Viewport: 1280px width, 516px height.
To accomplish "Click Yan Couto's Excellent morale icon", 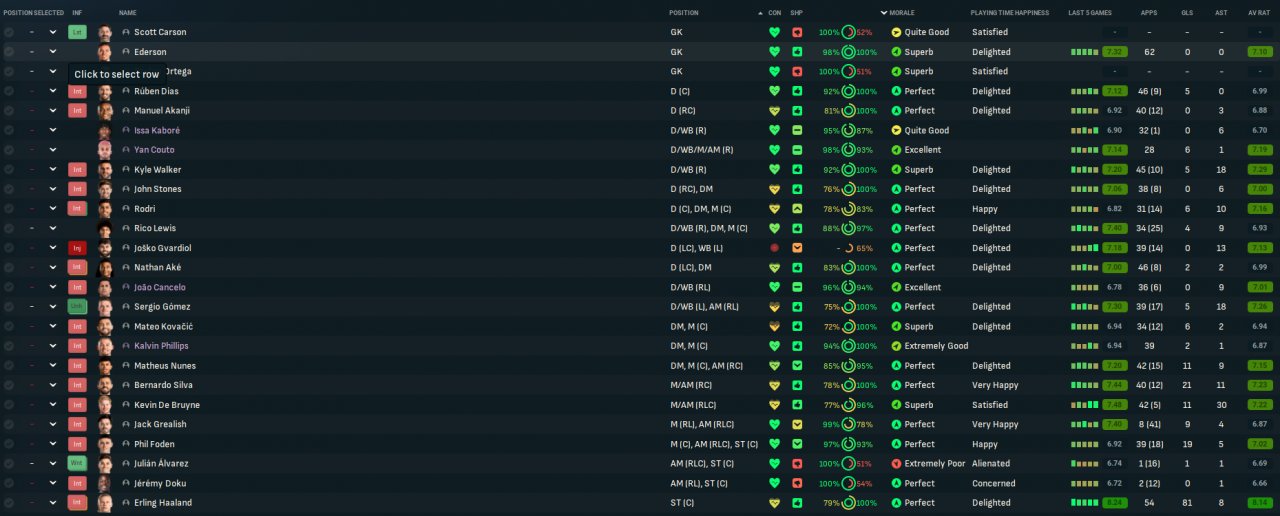I will tap(896, 150).
